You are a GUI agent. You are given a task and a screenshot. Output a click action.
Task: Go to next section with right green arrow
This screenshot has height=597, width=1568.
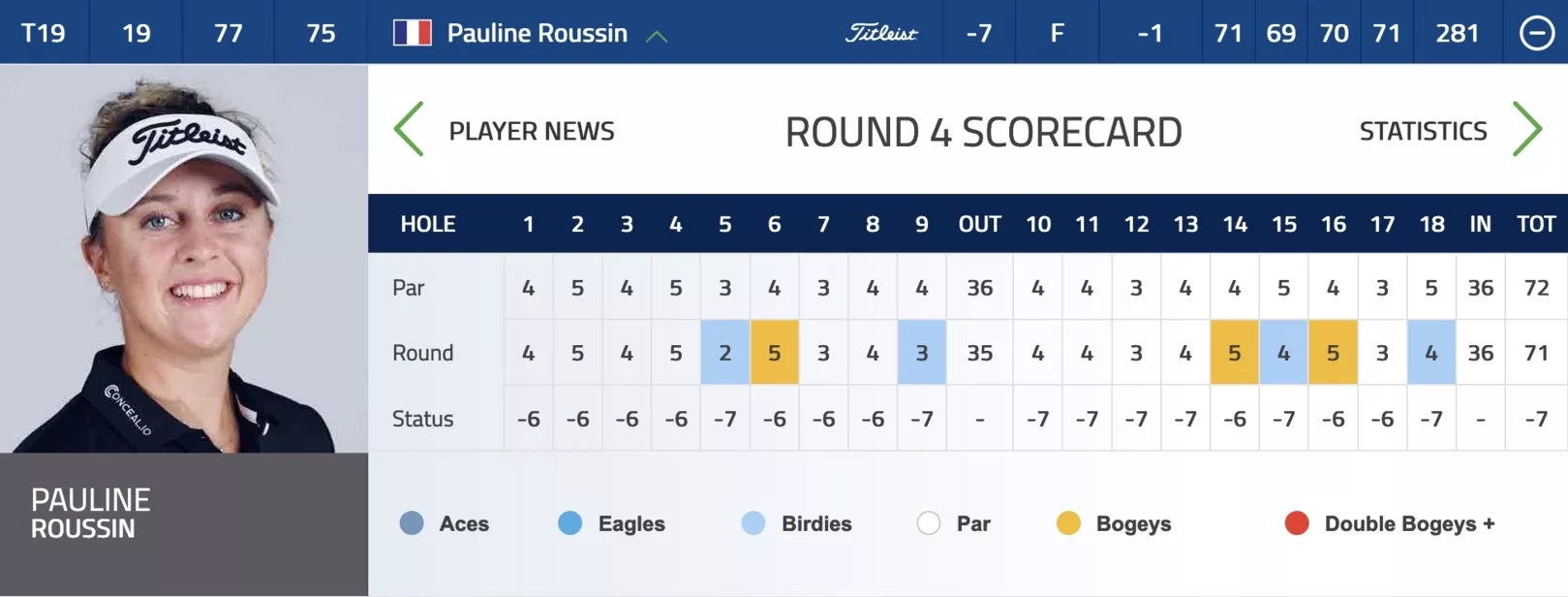(1527, 130)
